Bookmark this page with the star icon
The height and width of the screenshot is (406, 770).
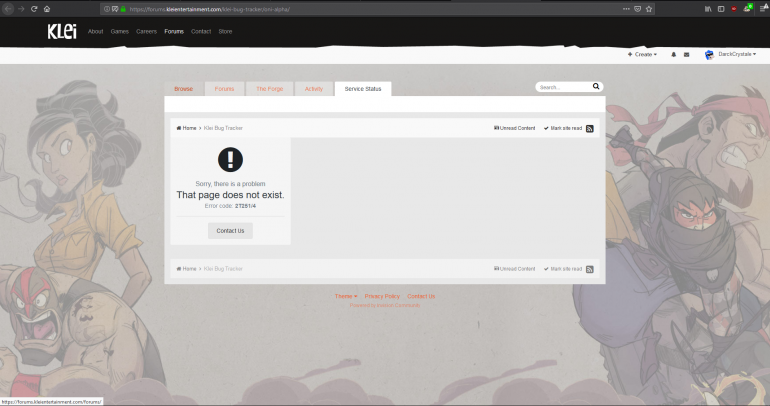pyautogui.click(x=649, y=9)
